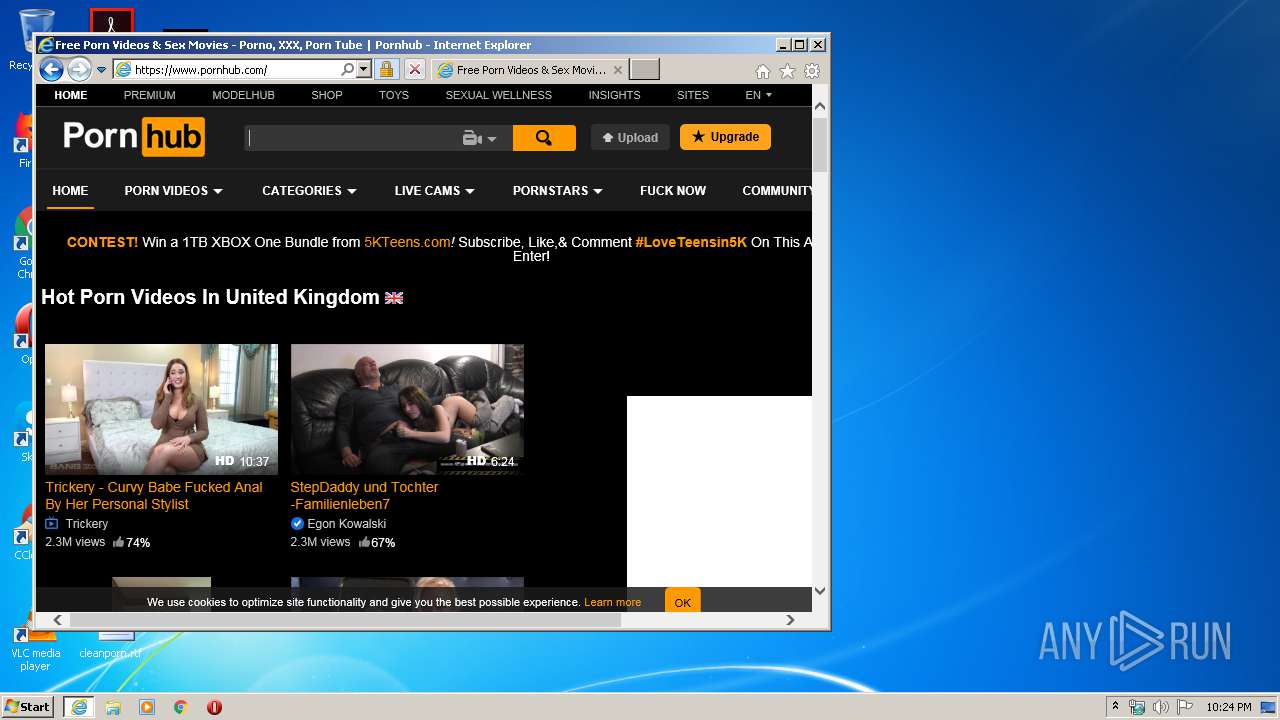Open a new blank browser tab
This screenshot has height=720, width=1280.
644,70
